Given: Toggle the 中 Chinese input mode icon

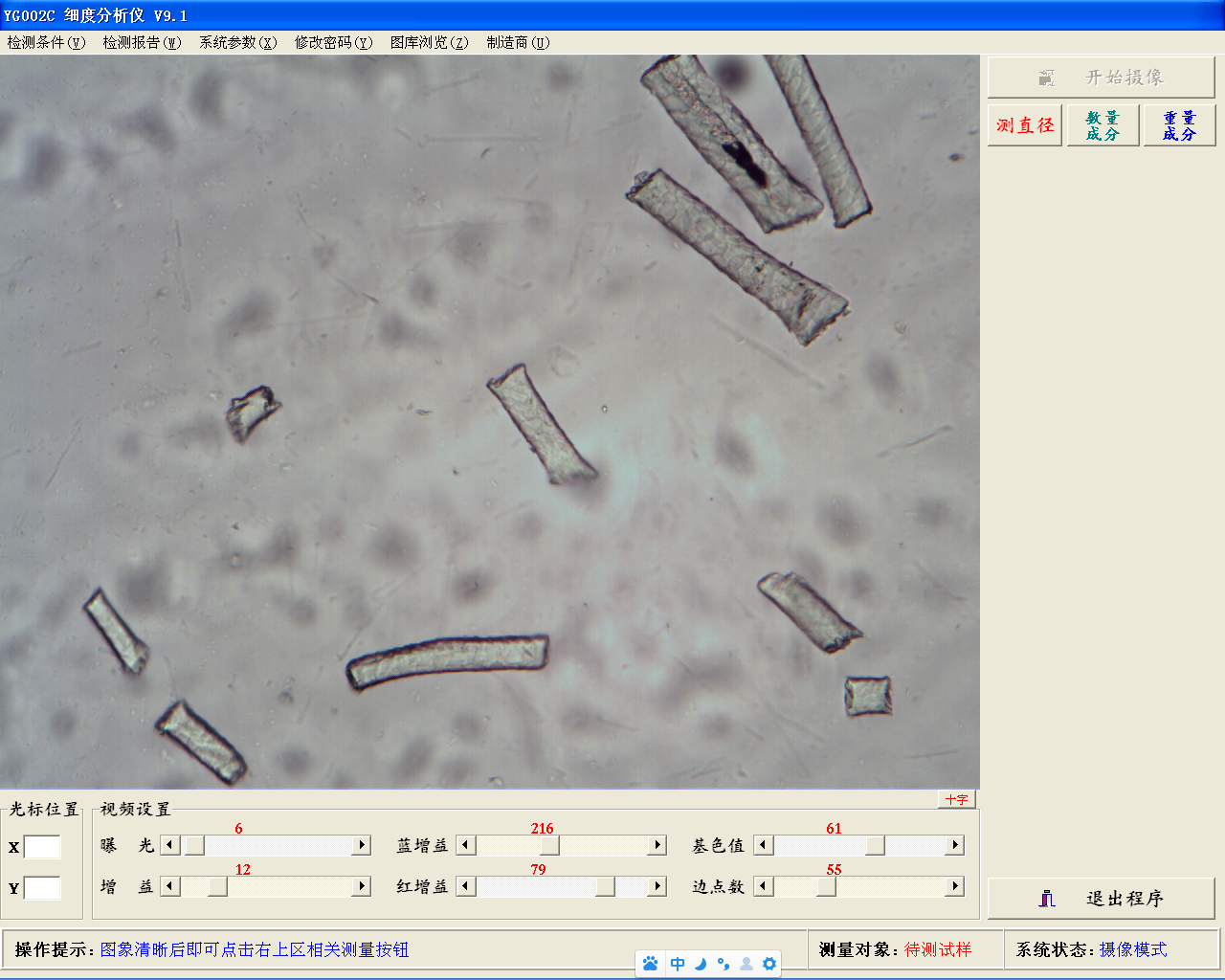Looking at the screenshot, I should 678,964.
